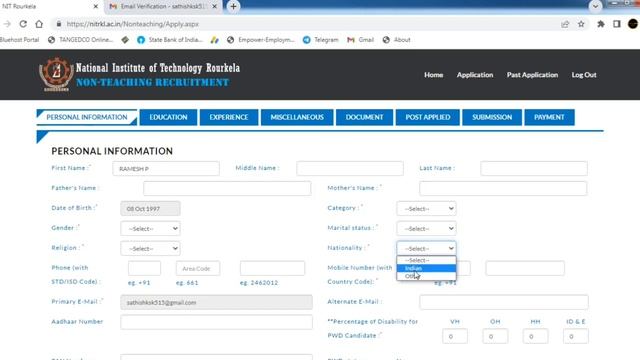Open the Telegram bookmark
640x360 pixels.
pos(321,40)
